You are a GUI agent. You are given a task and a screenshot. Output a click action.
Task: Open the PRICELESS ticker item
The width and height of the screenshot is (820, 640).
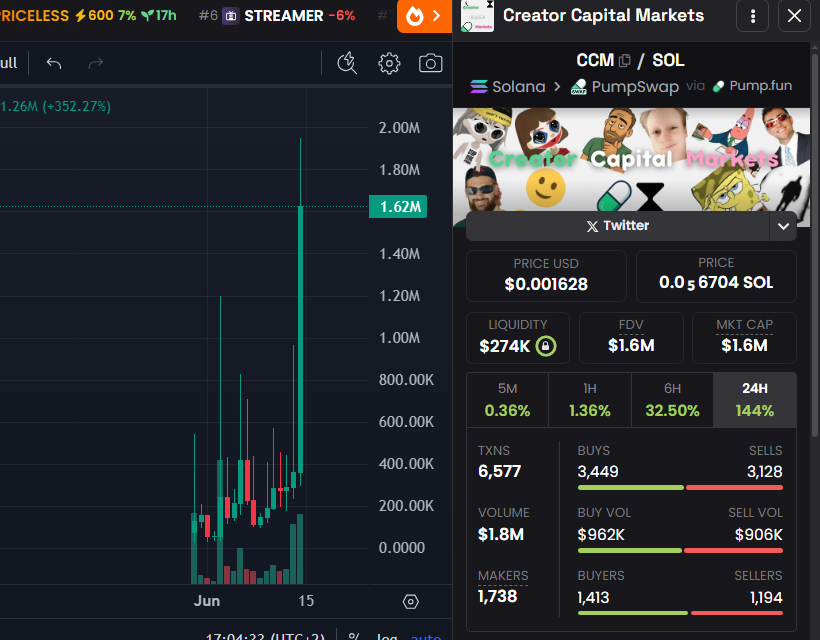point(88,16)
